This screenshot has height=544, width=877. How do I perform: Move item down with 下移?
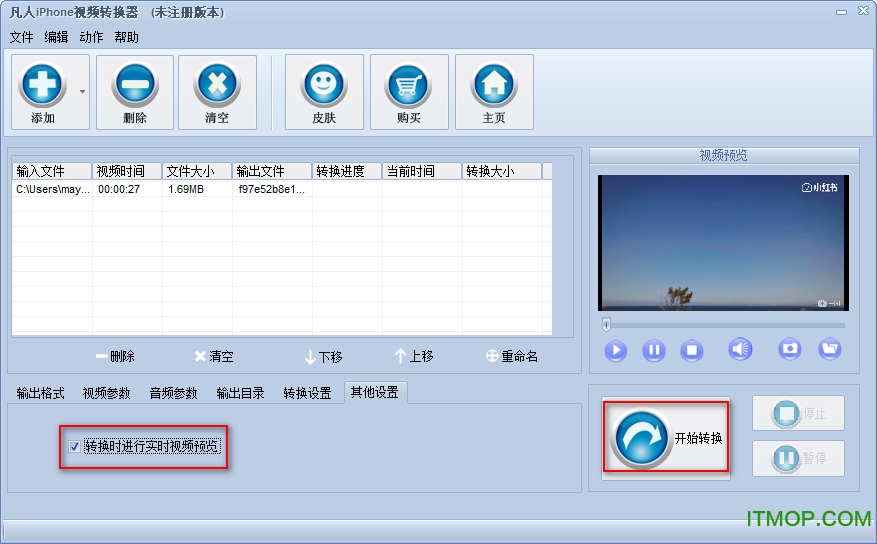pyautogui.click(x=323, y=357)
